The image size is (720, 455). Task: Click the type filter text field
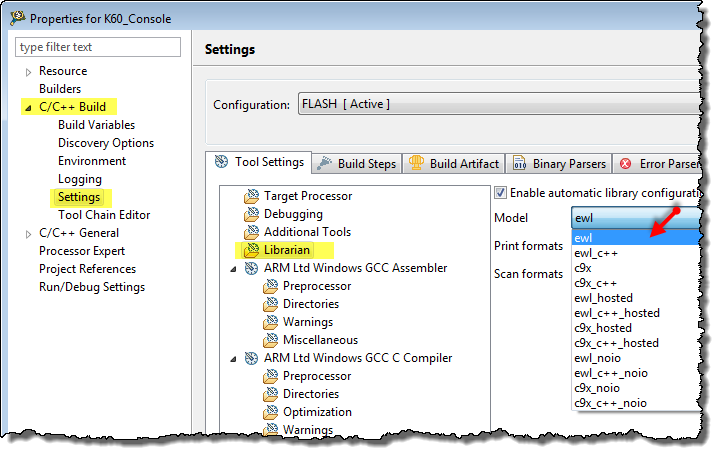pos(98,47)
